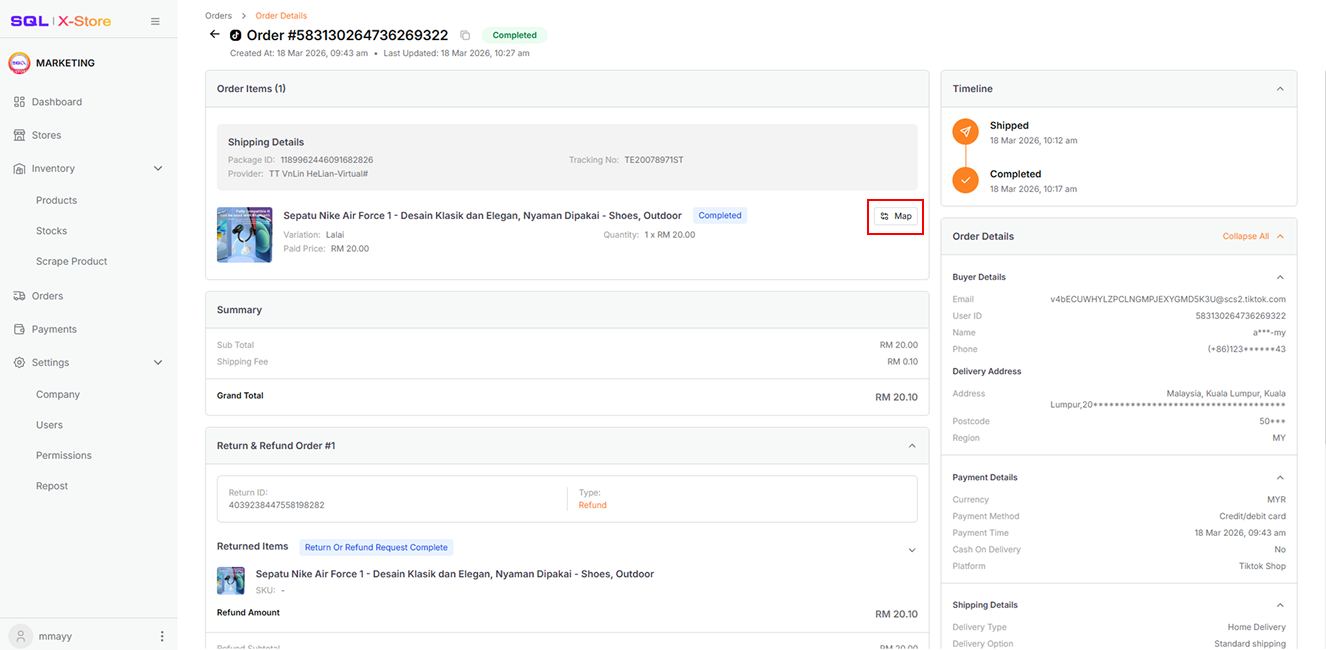1326x650 pixels.
Task: Click the Orders truck icon in the sidebar
Action: click(x=19, y=296)
